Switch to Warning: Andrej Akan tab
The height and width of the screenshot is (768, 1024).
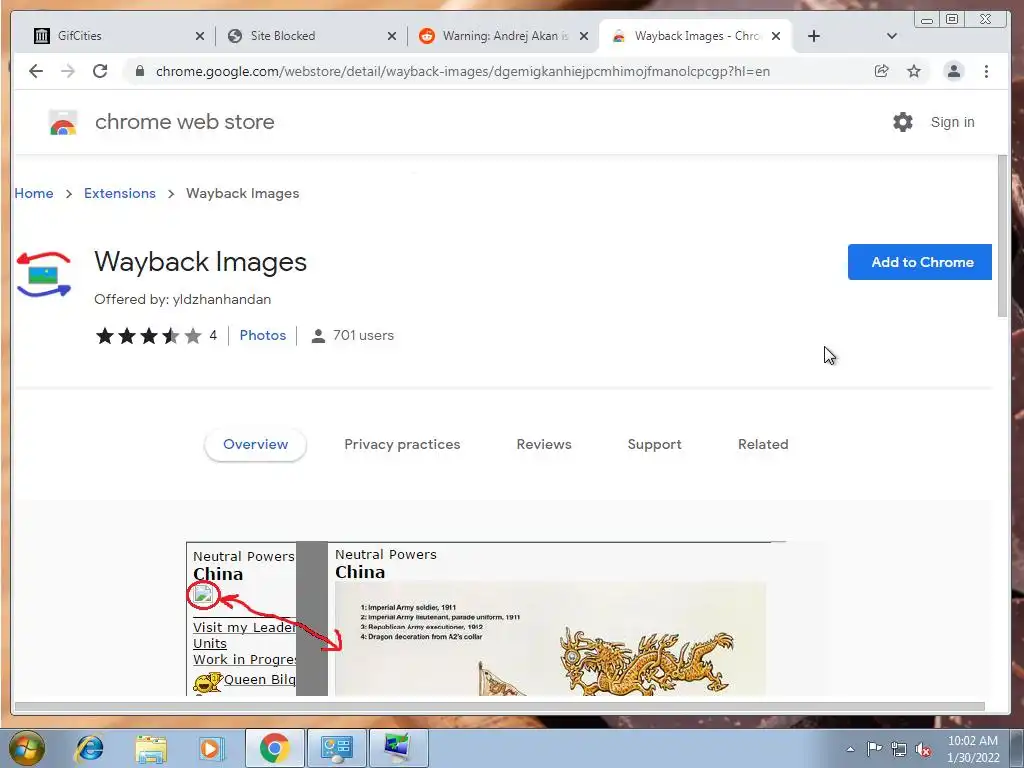505,36
